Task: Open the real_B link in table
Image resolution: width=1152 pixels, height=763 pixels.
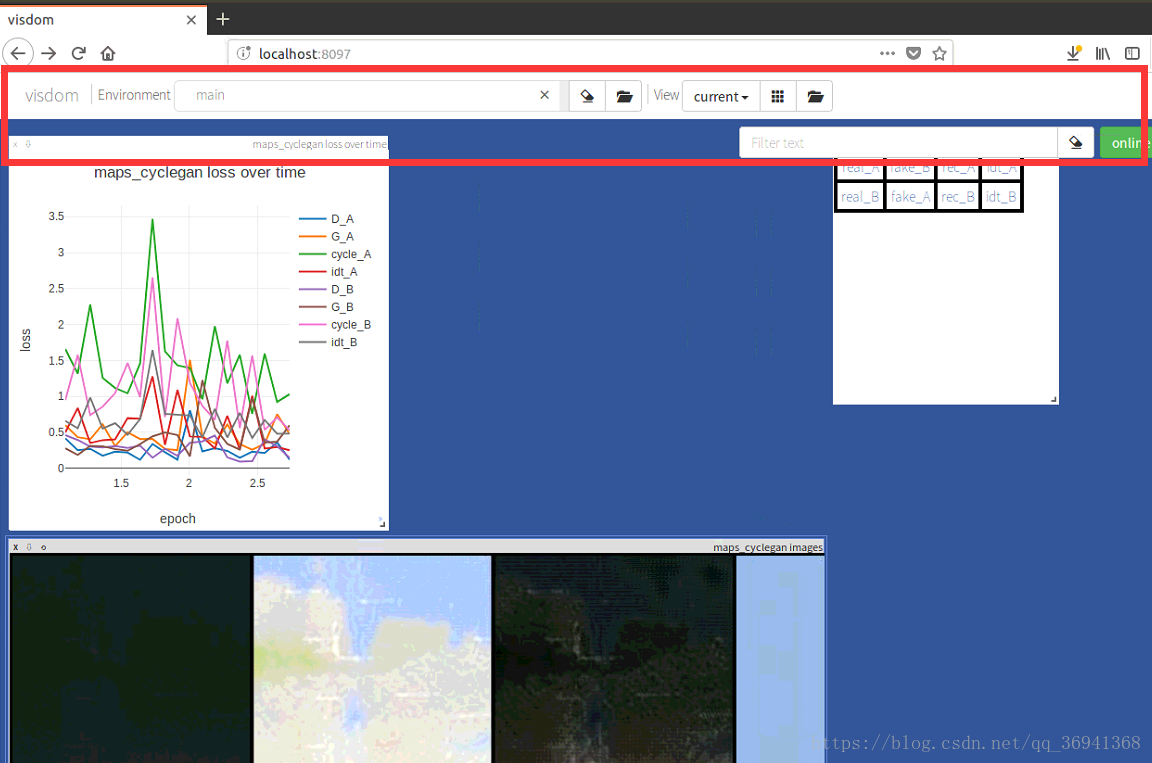Action: tap(860, 197)
